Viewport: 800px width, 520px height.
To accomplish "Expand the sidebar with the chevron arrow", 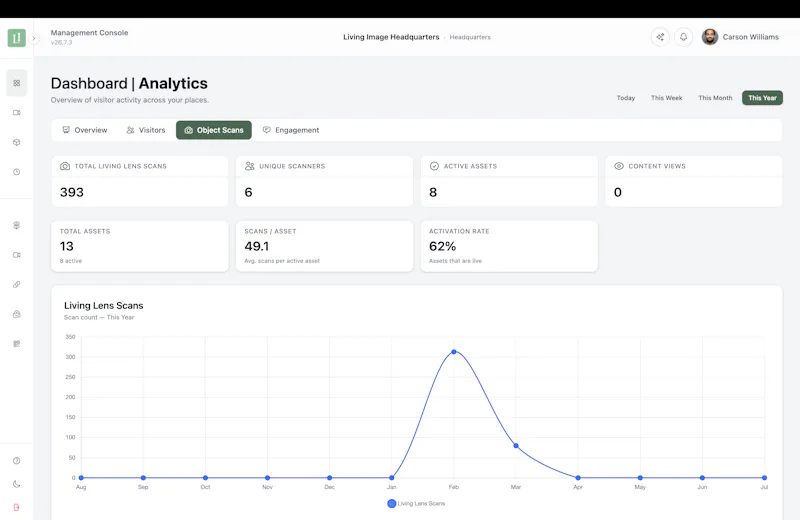I will pos(34,38).
